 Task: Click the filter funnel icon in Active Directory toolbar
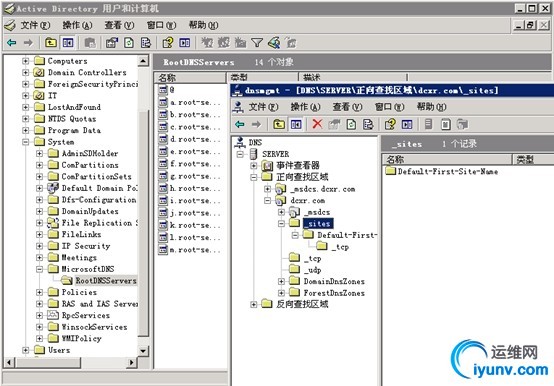pyautogui.click(x=257, y=43)
